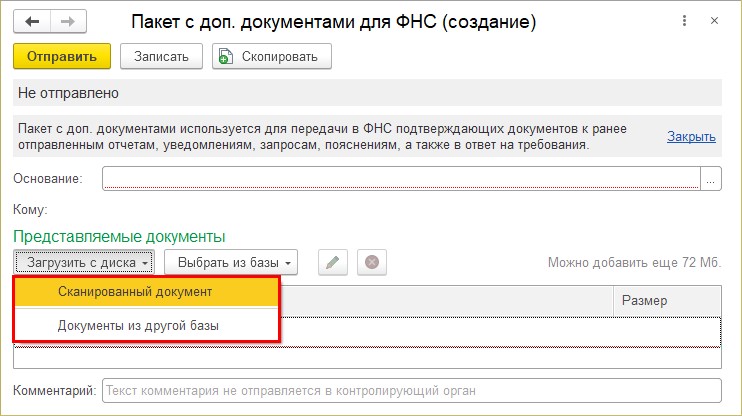Click the Можно добавить еще 72 Мб. text
The image size is (742, 416).
(x=635, y=262)
